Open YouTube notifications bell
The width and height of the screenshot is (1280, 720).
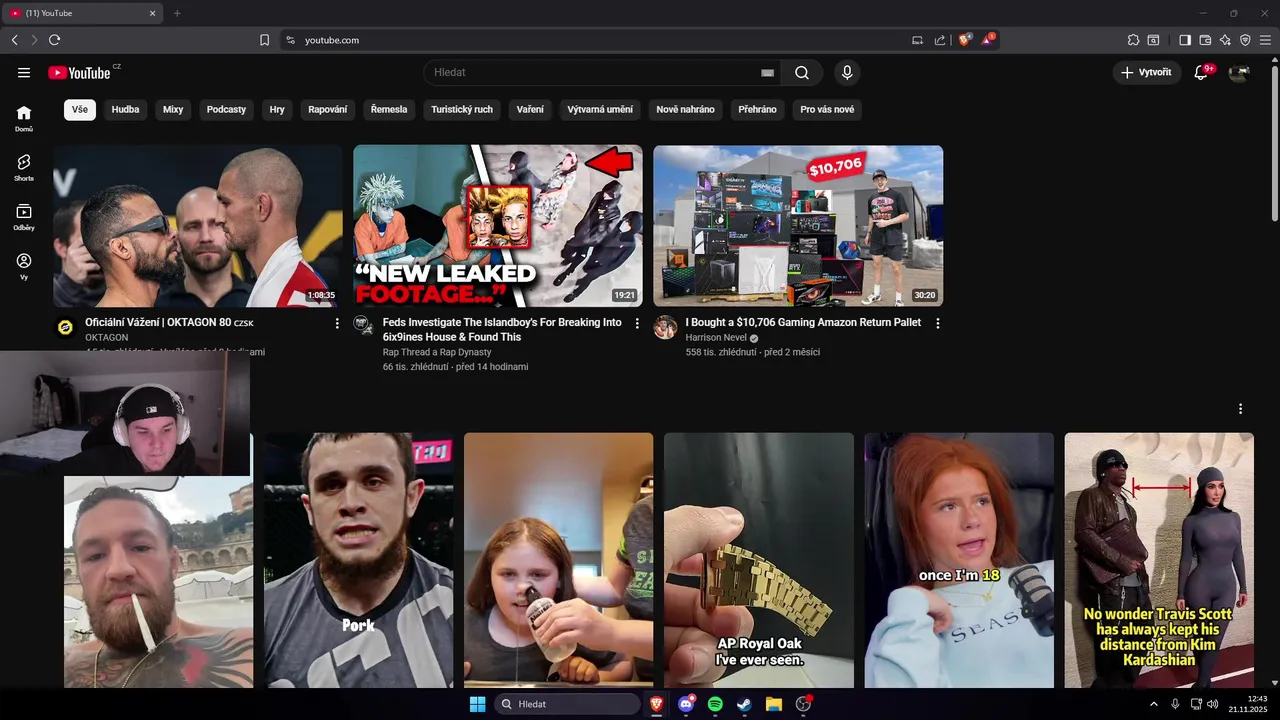[x=1202, y=72]
